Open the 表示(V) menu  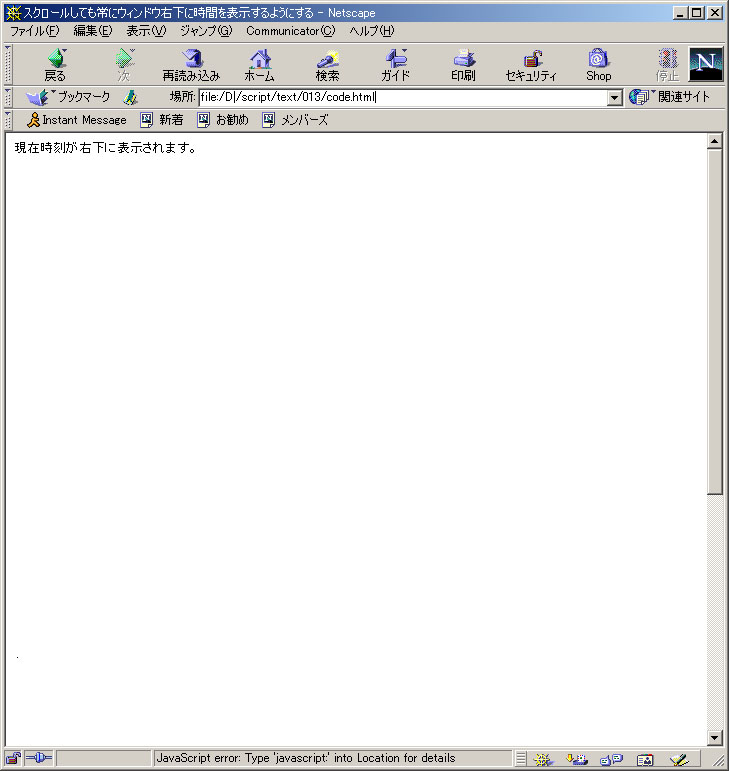click(146, 31)
